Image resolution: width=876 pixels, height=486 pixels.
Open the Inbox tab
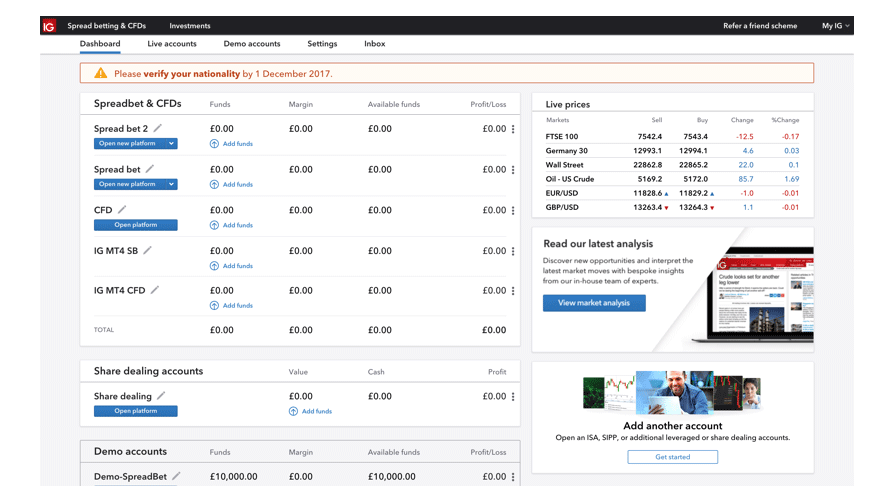(x=375, y=44)
